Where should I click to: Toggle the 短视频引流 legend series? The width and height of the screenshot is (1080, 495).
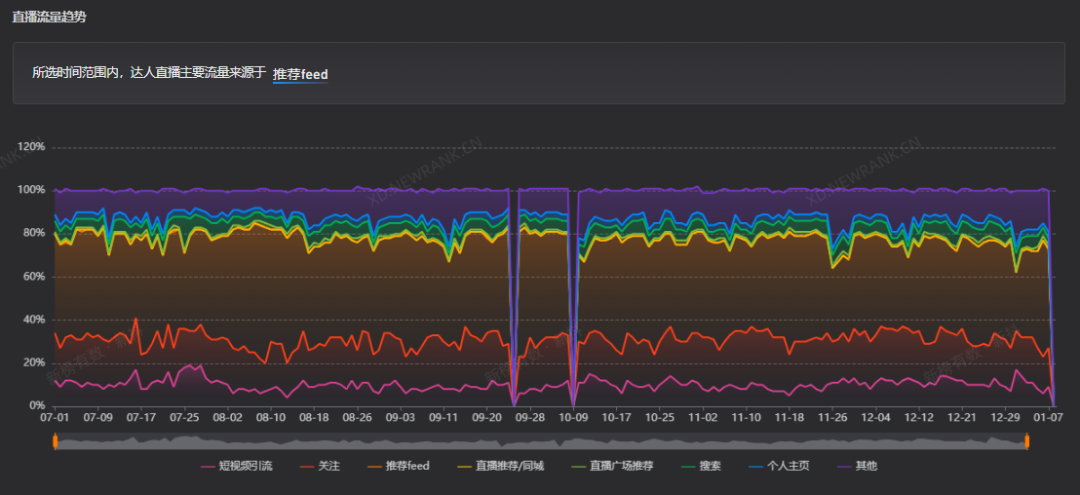point(236,466)
